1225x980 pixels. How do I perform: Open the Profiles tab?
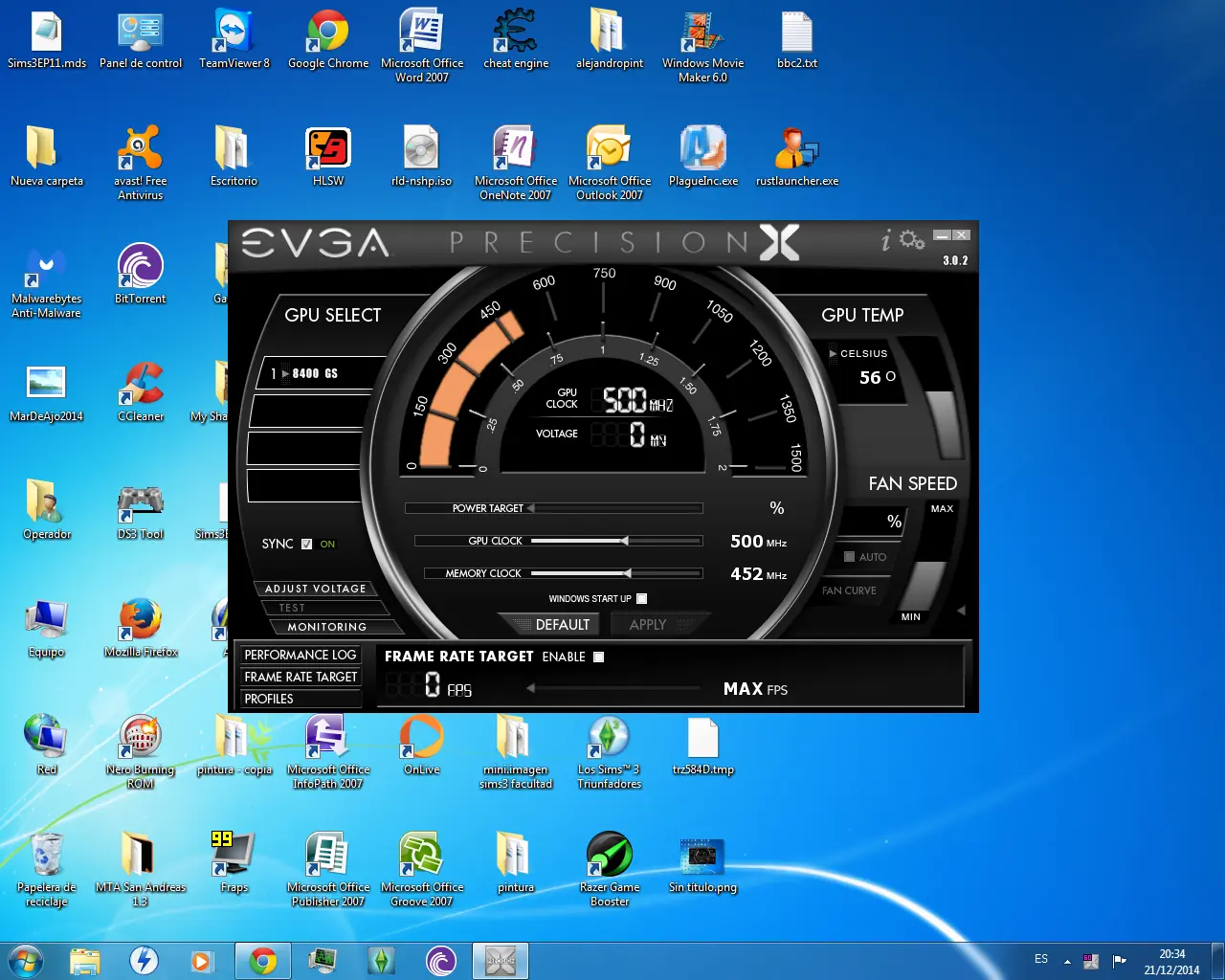(300, 699)
